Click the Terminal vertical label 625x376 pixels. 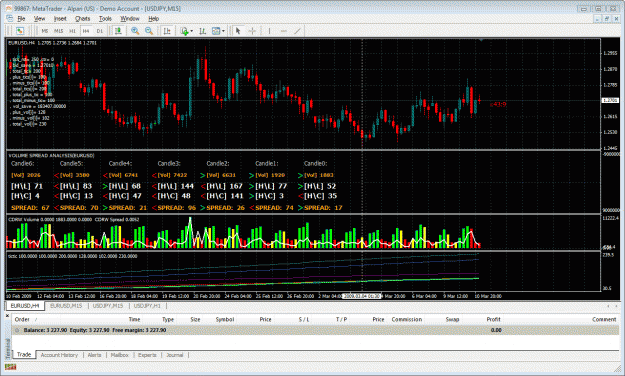(8, 348)
